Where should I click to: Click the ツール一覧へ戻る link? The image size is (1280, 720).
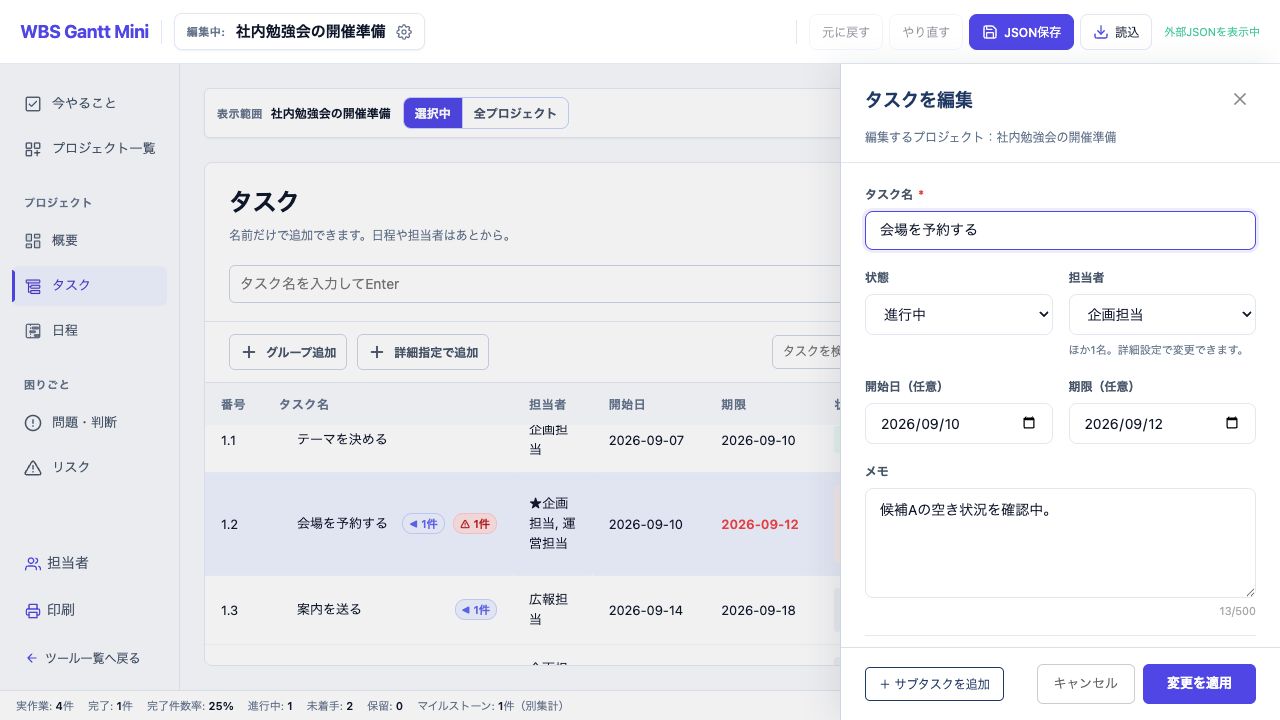(83, 658)
